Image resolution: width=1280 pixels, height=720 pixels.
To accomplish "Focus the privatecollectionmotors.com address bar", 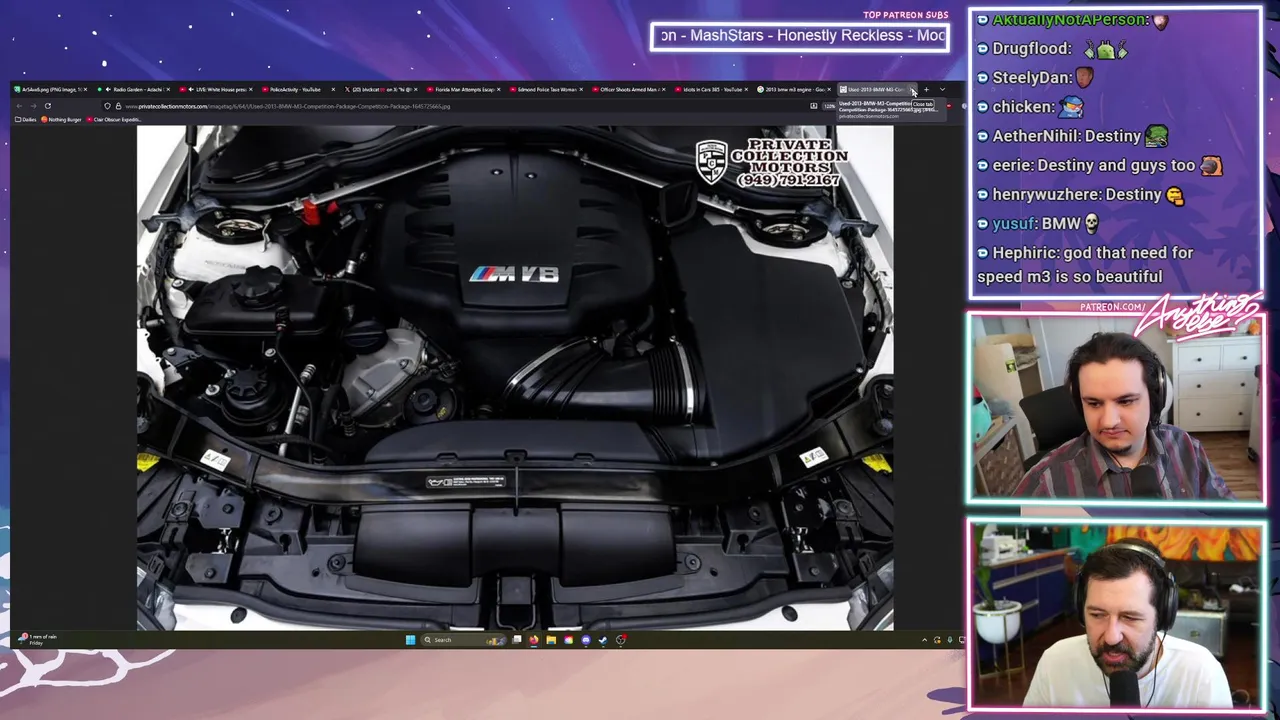I will point(470,106).
